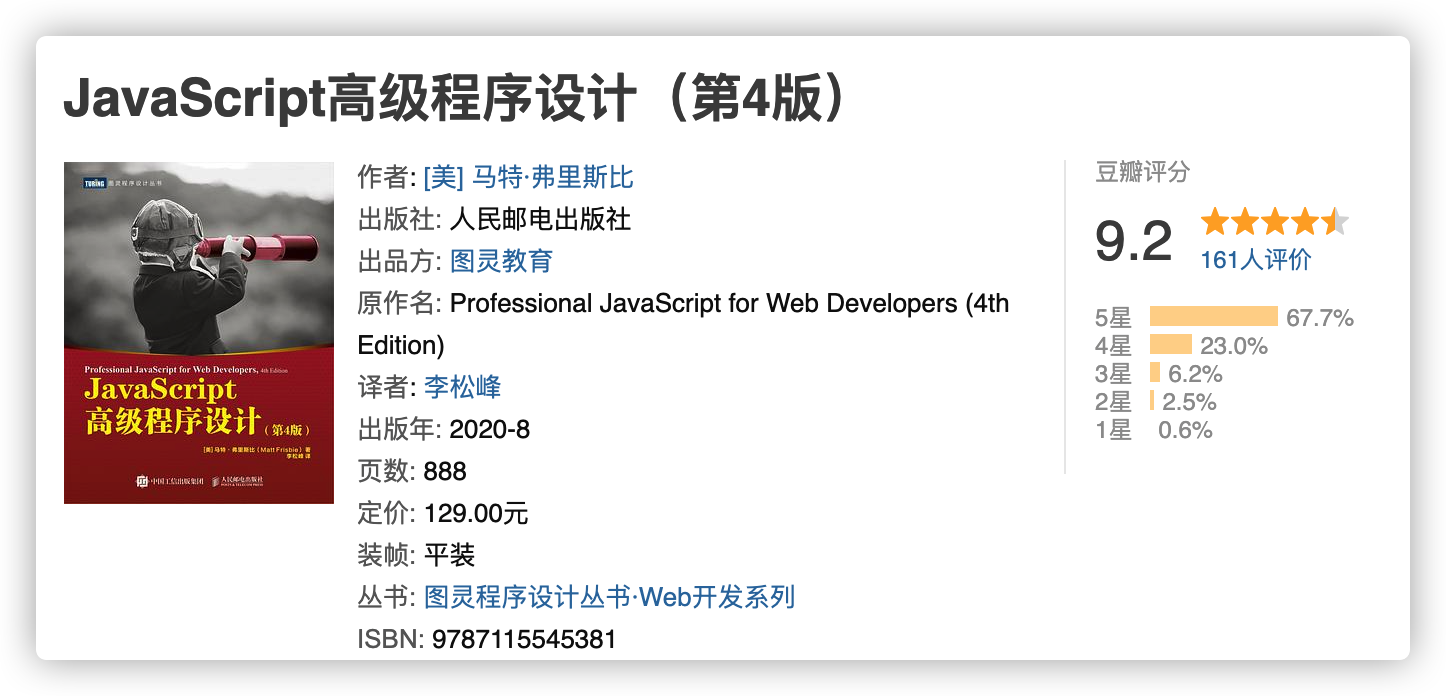Click publication year 2020-8
The image size is (1446, 696).
tap(490, 429)
